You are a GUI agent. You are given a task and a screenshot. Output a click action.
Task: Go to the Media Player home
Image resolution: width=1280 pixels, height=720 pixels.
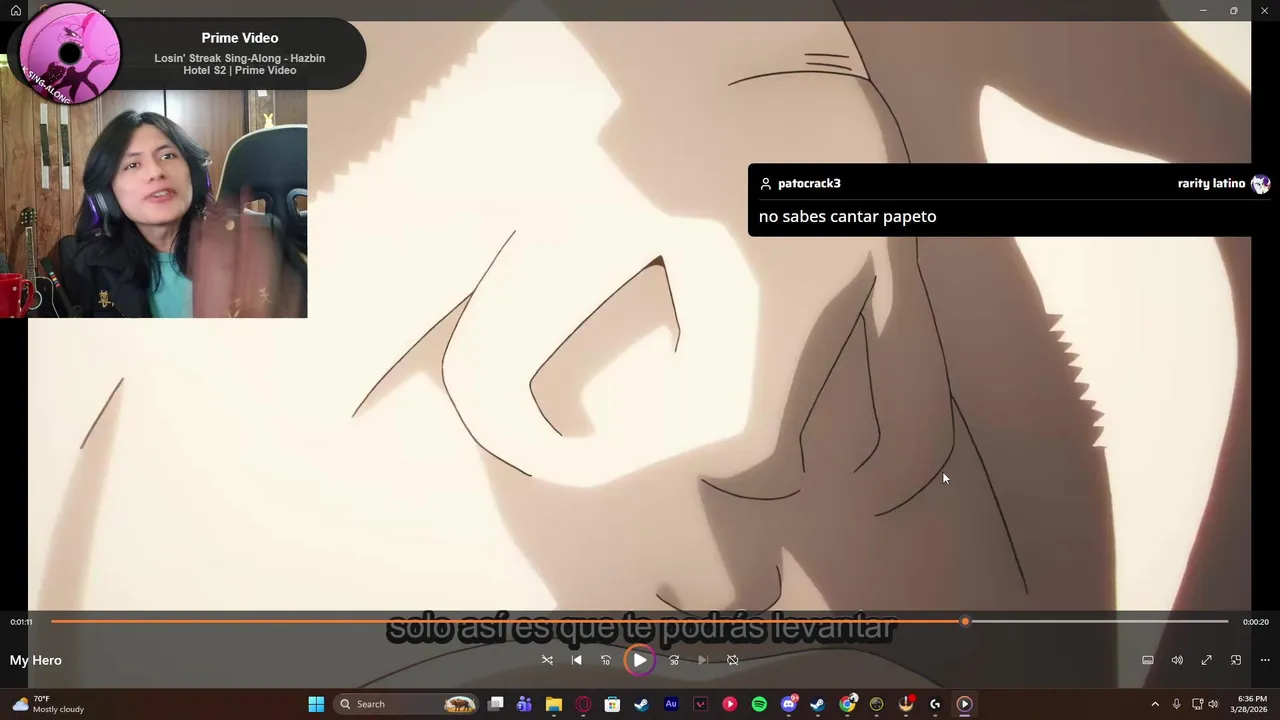point(16,11)
